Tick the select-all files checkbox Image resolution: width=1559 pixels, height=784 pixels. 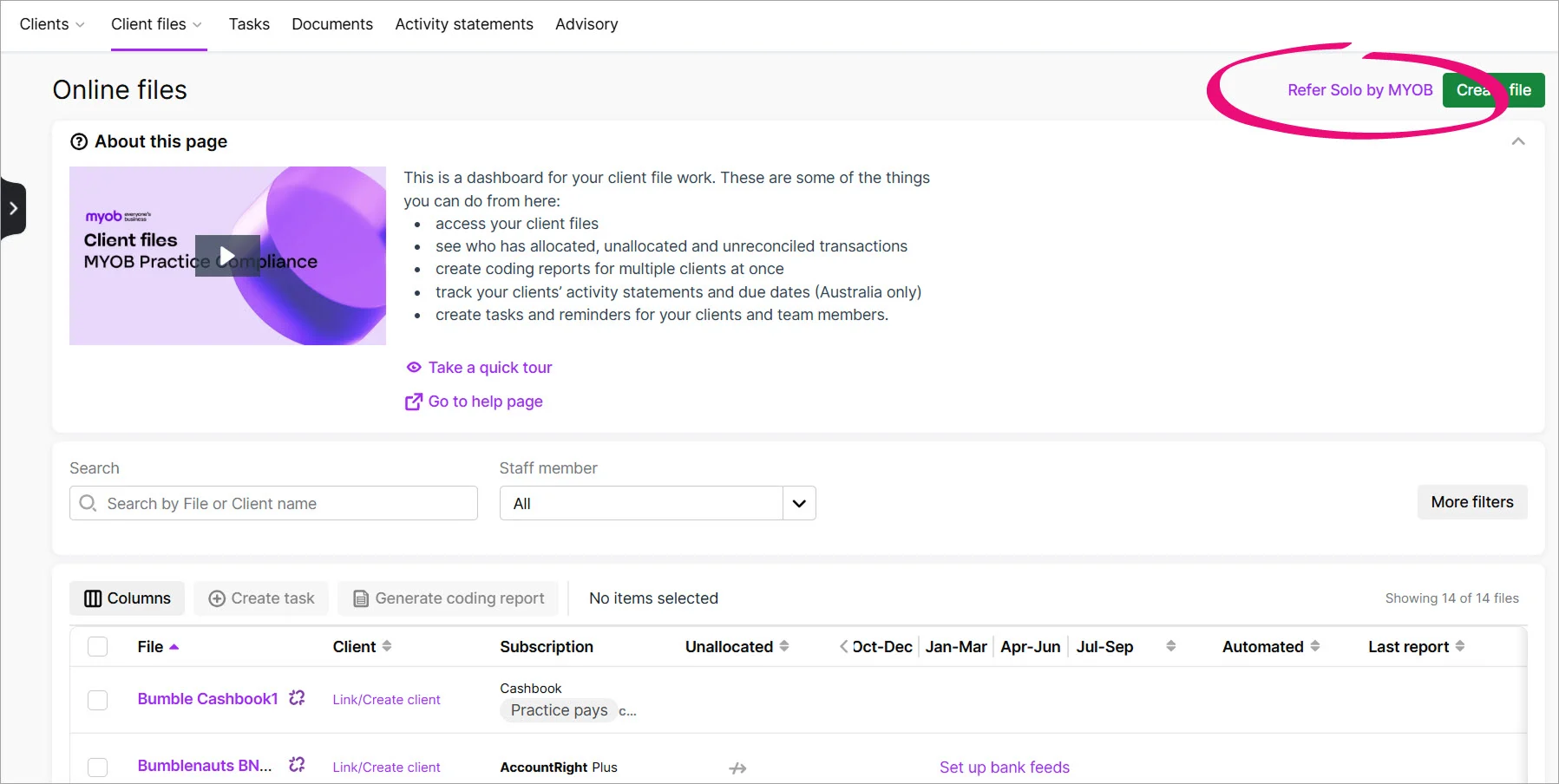coord(98,647)
